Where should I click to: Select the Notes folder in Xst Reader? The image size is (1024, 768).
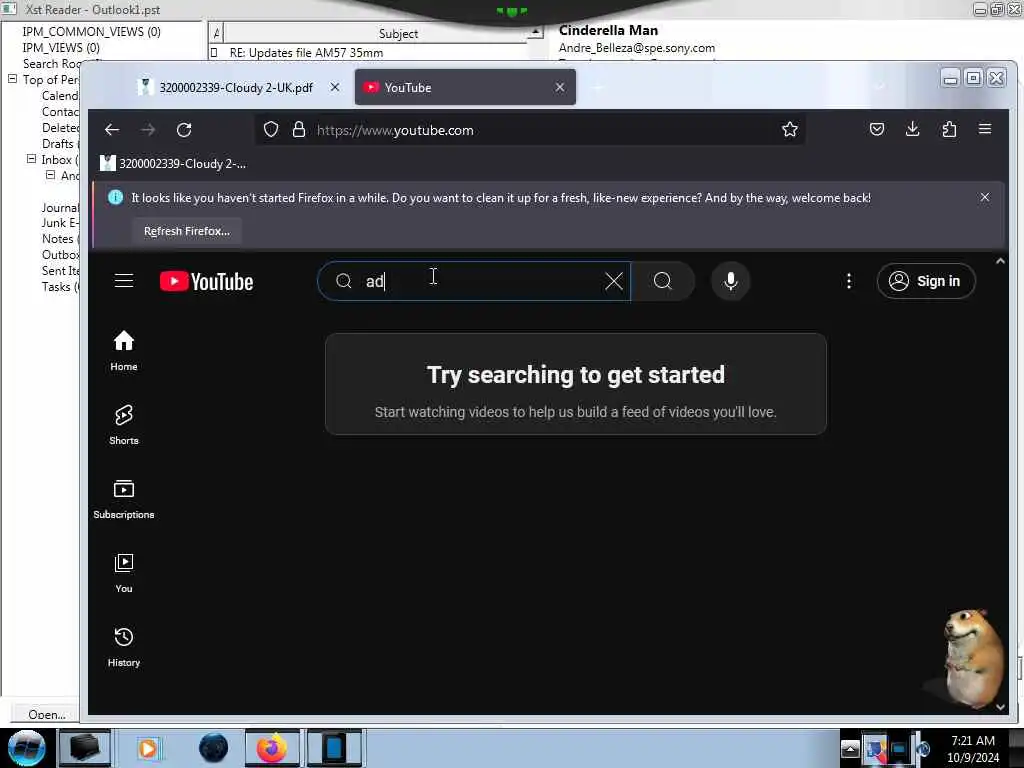coord(59,239)
